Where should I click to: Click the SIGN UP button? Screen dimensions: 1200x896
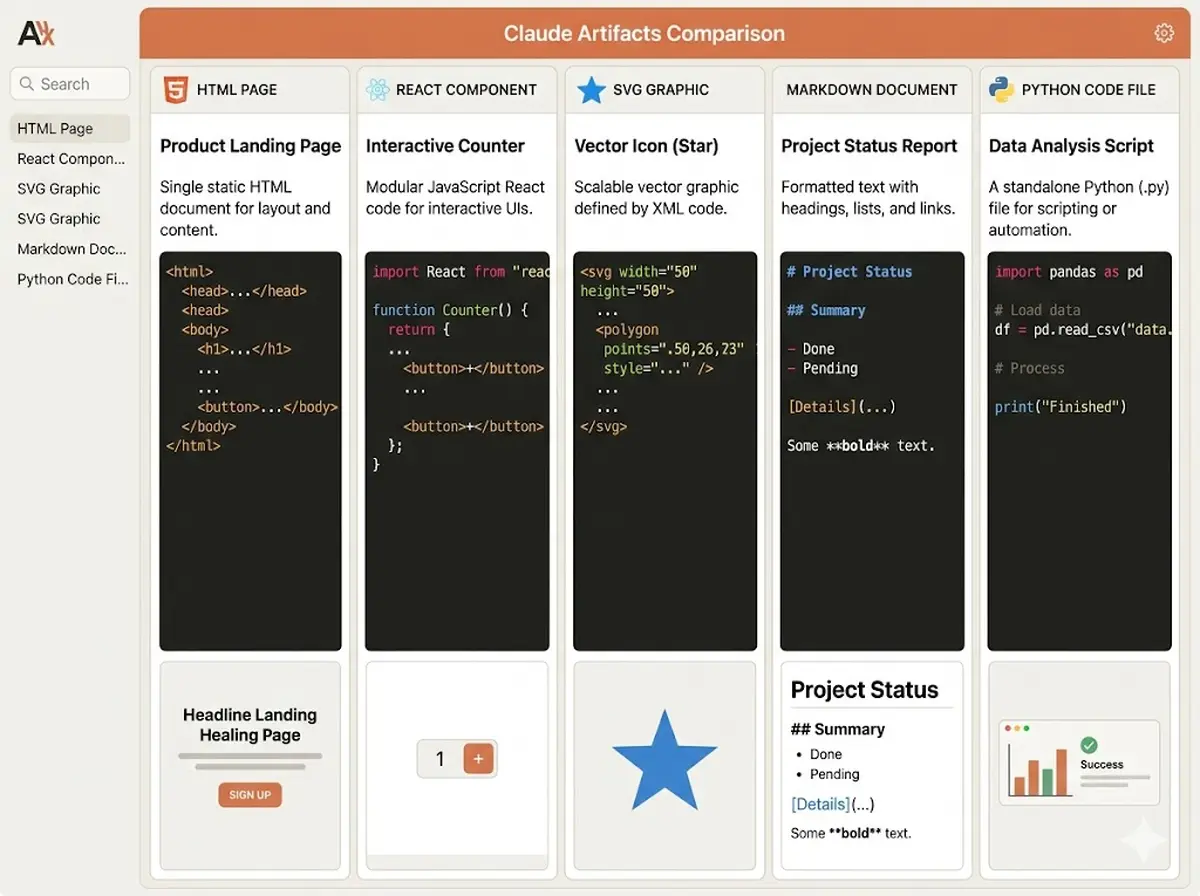click(250, 795)
